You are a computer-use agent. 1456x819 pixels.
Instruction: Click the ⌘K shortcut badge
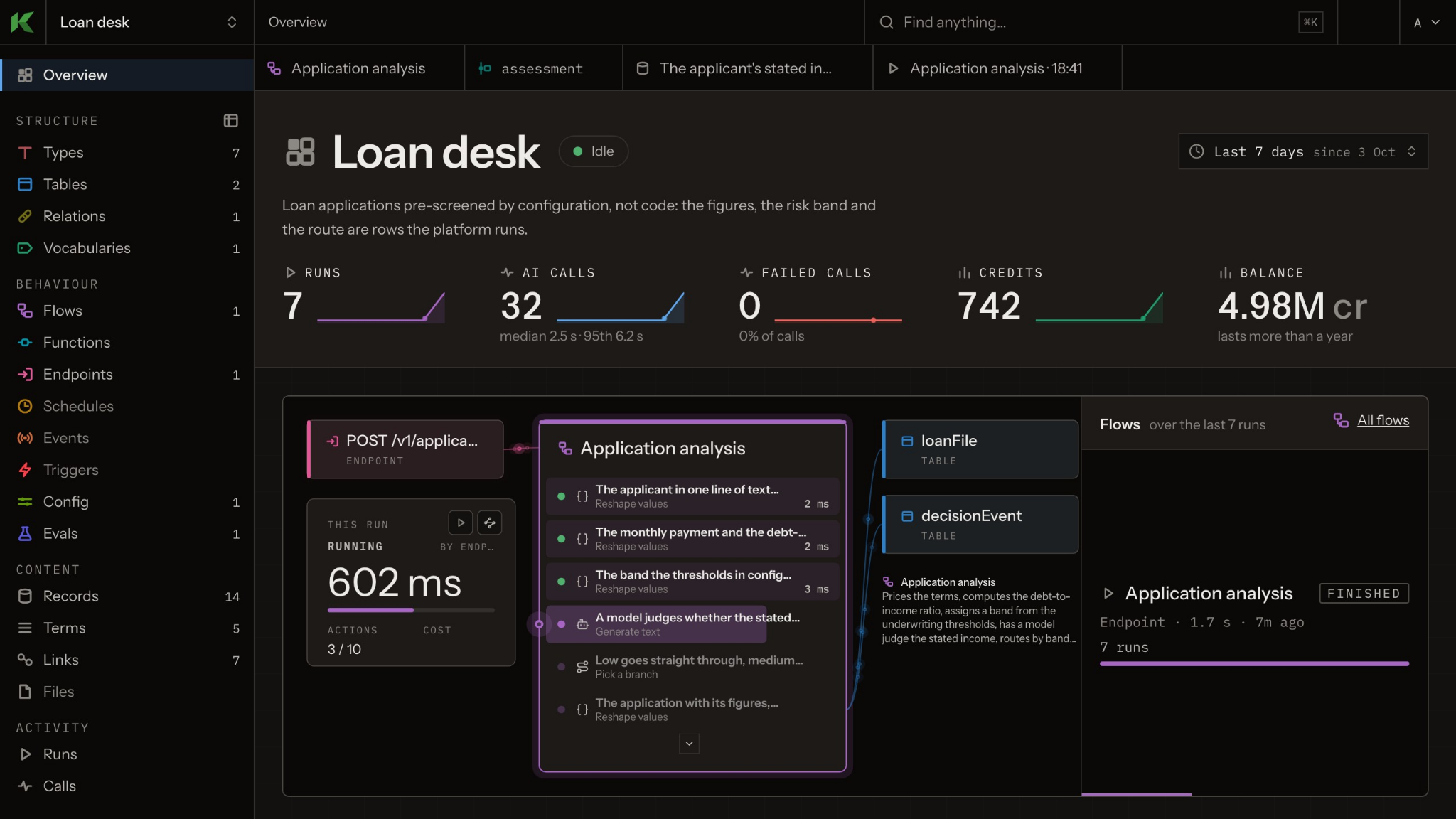(1310, 23)
